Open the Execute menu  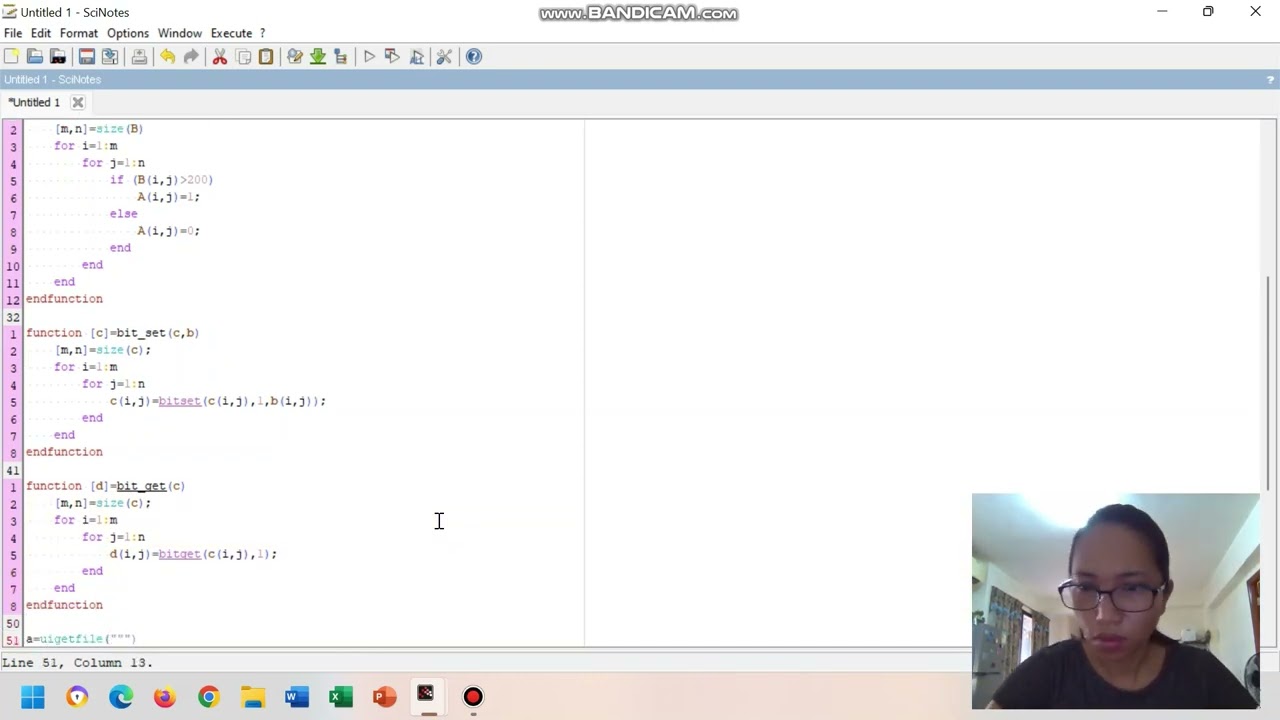click(x=231, y=33)
